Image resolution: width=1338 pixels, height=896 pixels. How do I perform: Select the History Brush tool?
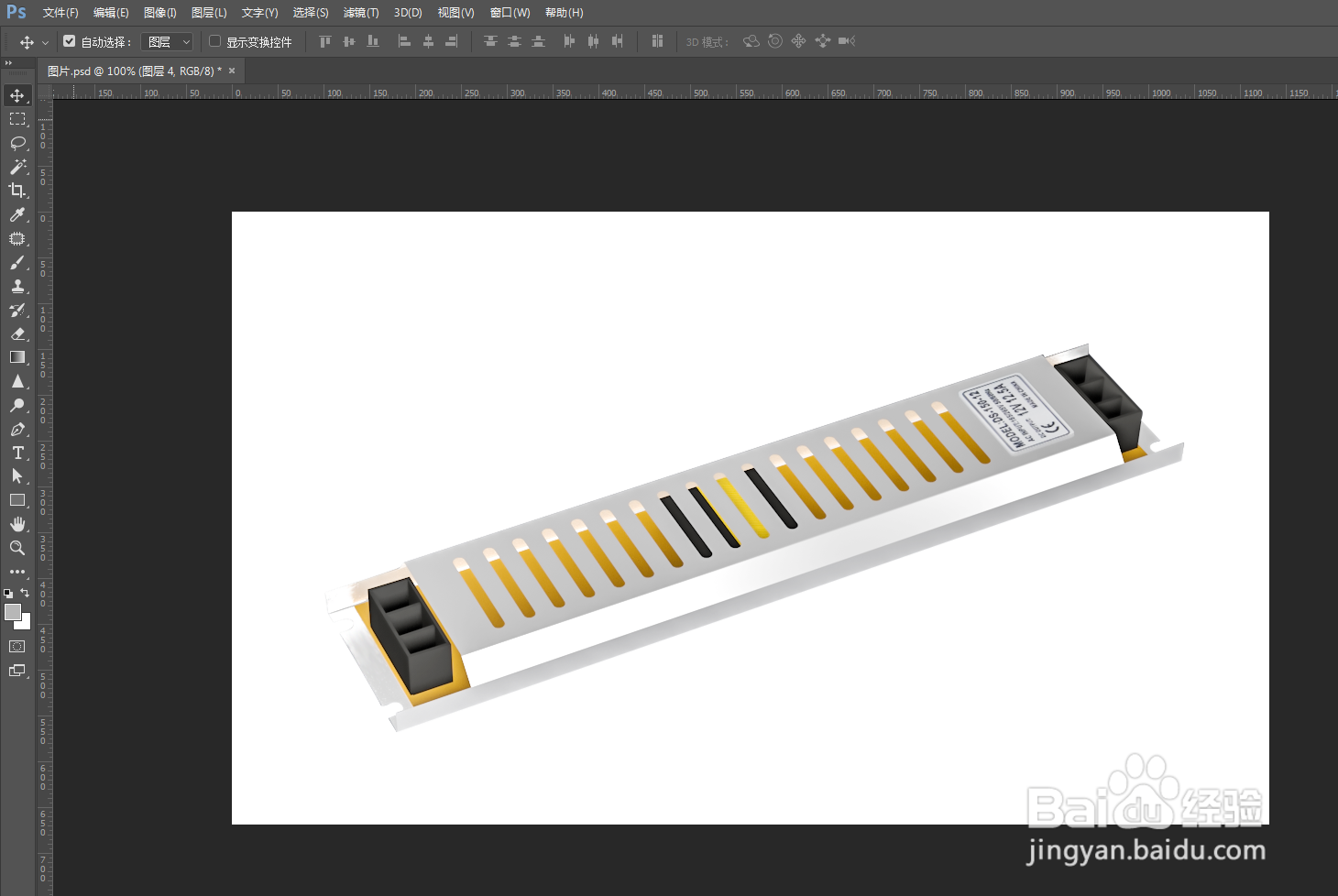click(17, 310)
